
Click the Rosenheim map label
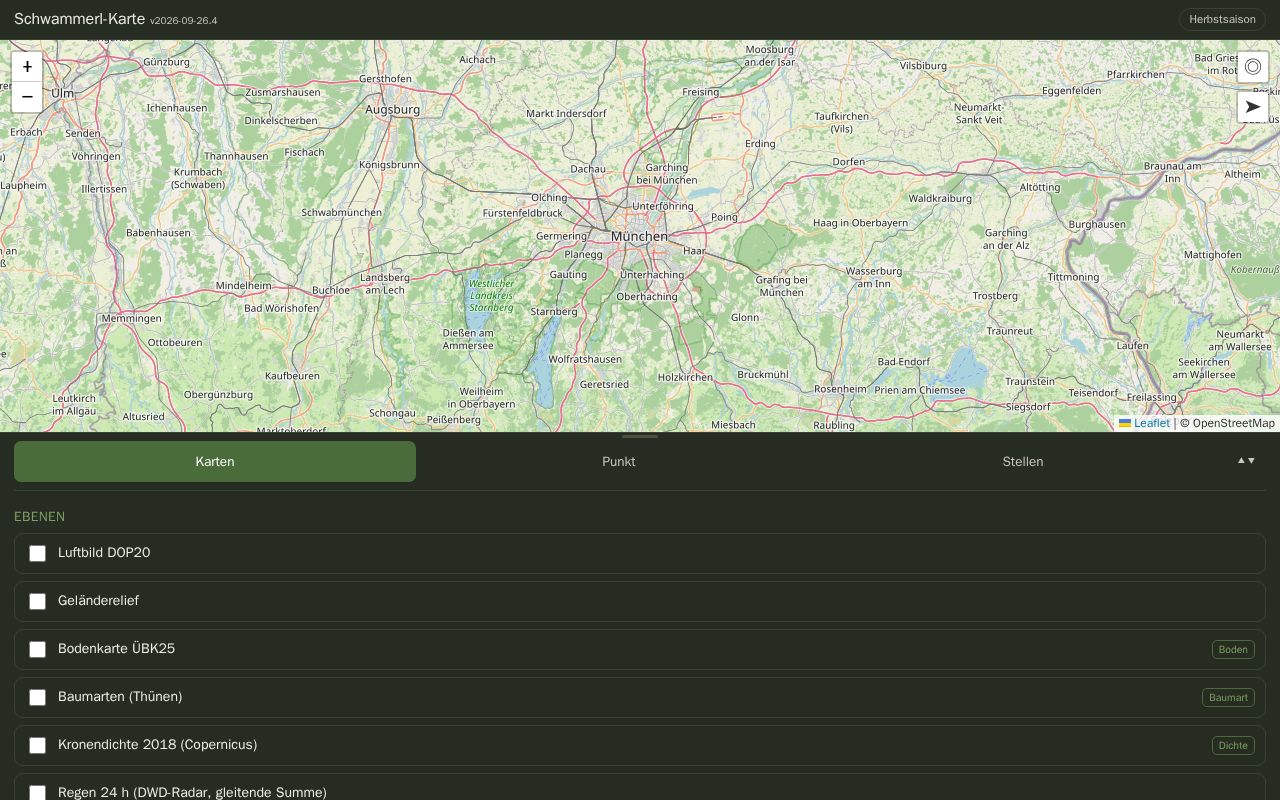840,388
